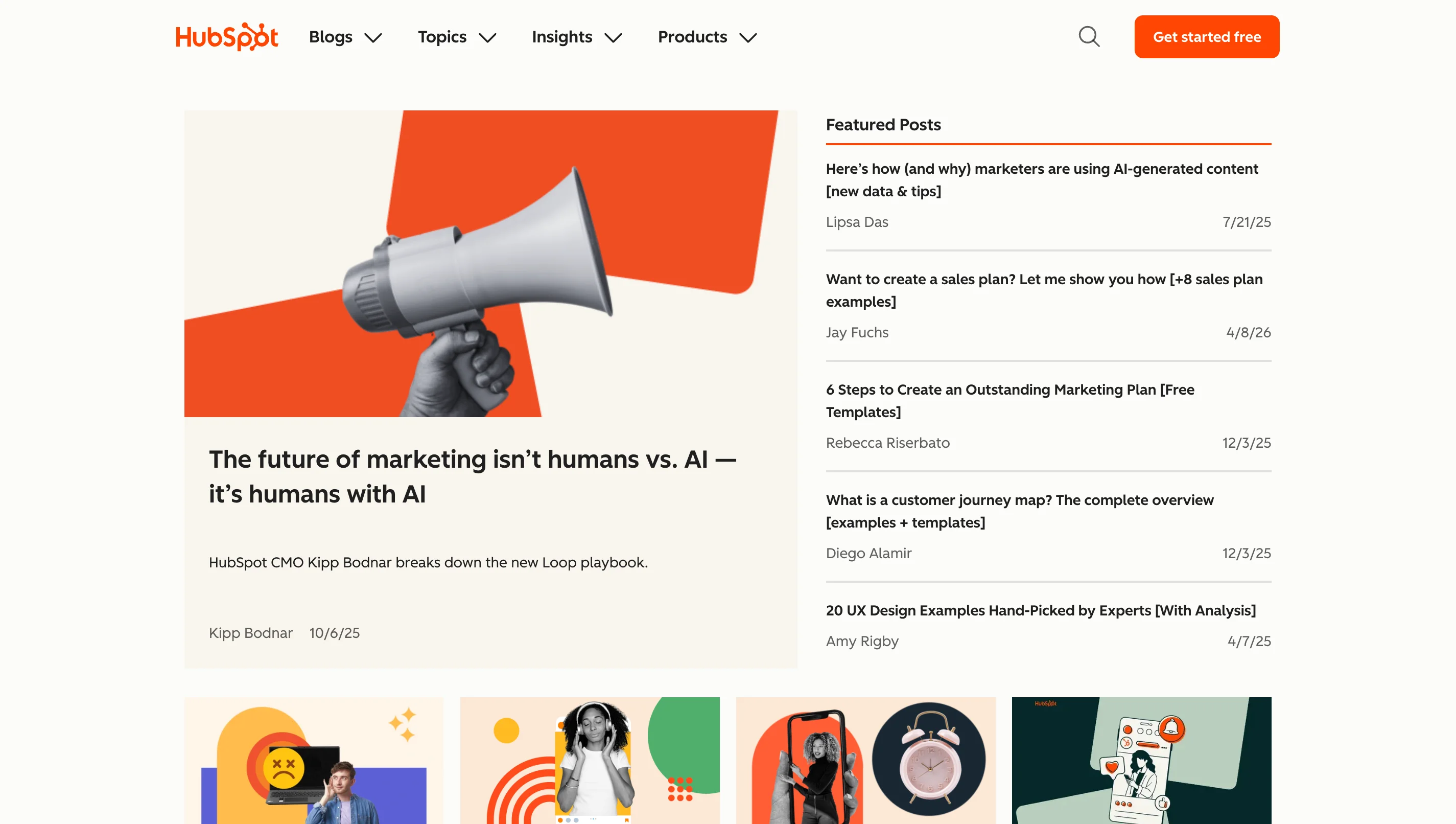
Task: Expand the Products chevron arrow
Action: (x=748, y=38)
